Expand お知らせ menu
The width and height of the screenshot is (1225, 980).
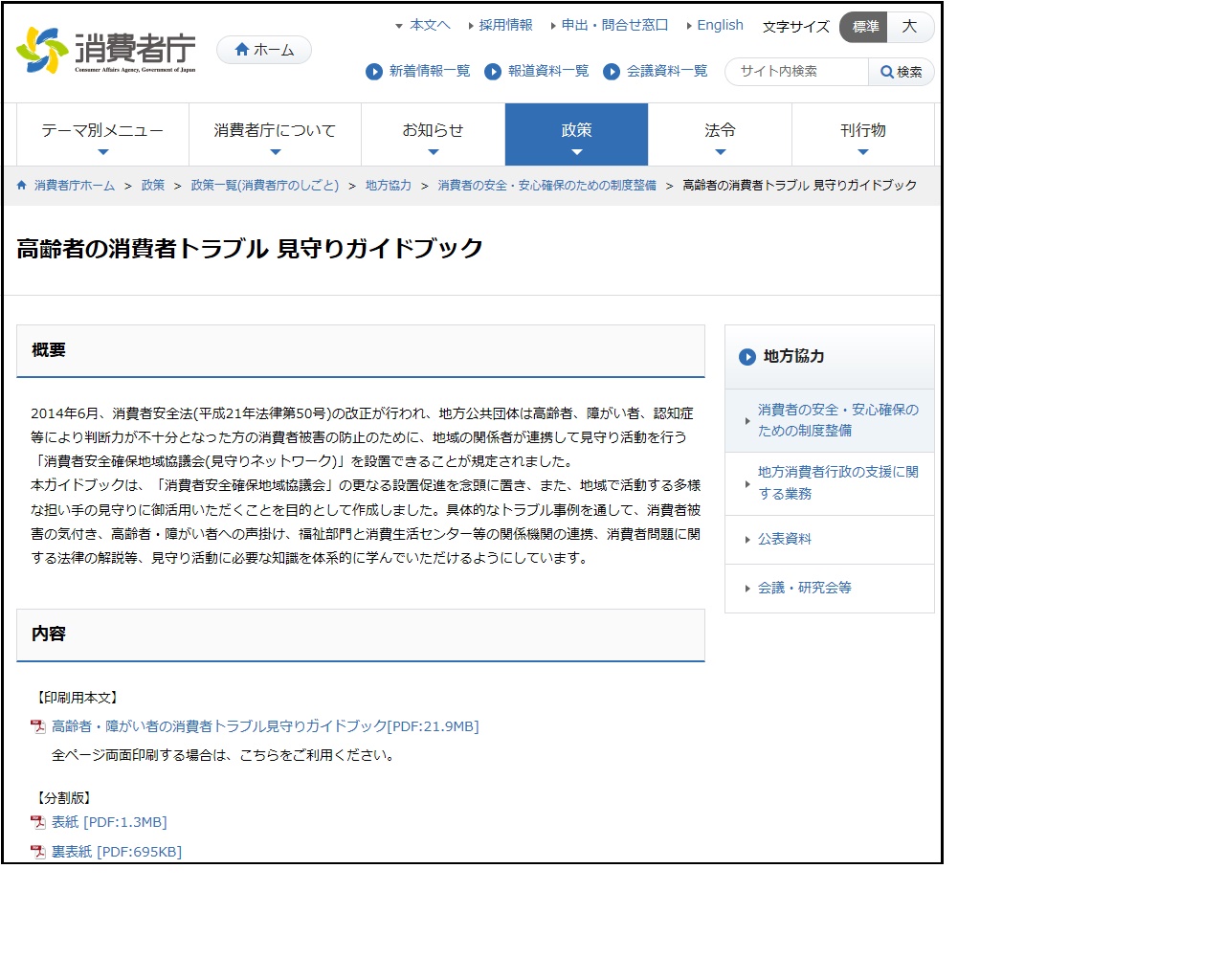[x=433, y=135]
